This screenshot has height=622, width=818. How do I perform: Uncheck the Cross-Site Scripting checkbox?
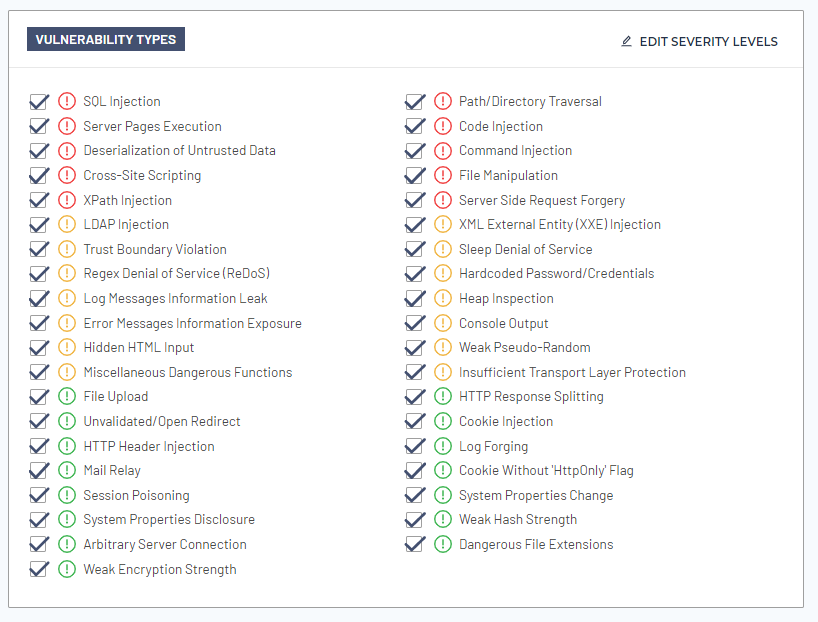[x=39, y=176]
